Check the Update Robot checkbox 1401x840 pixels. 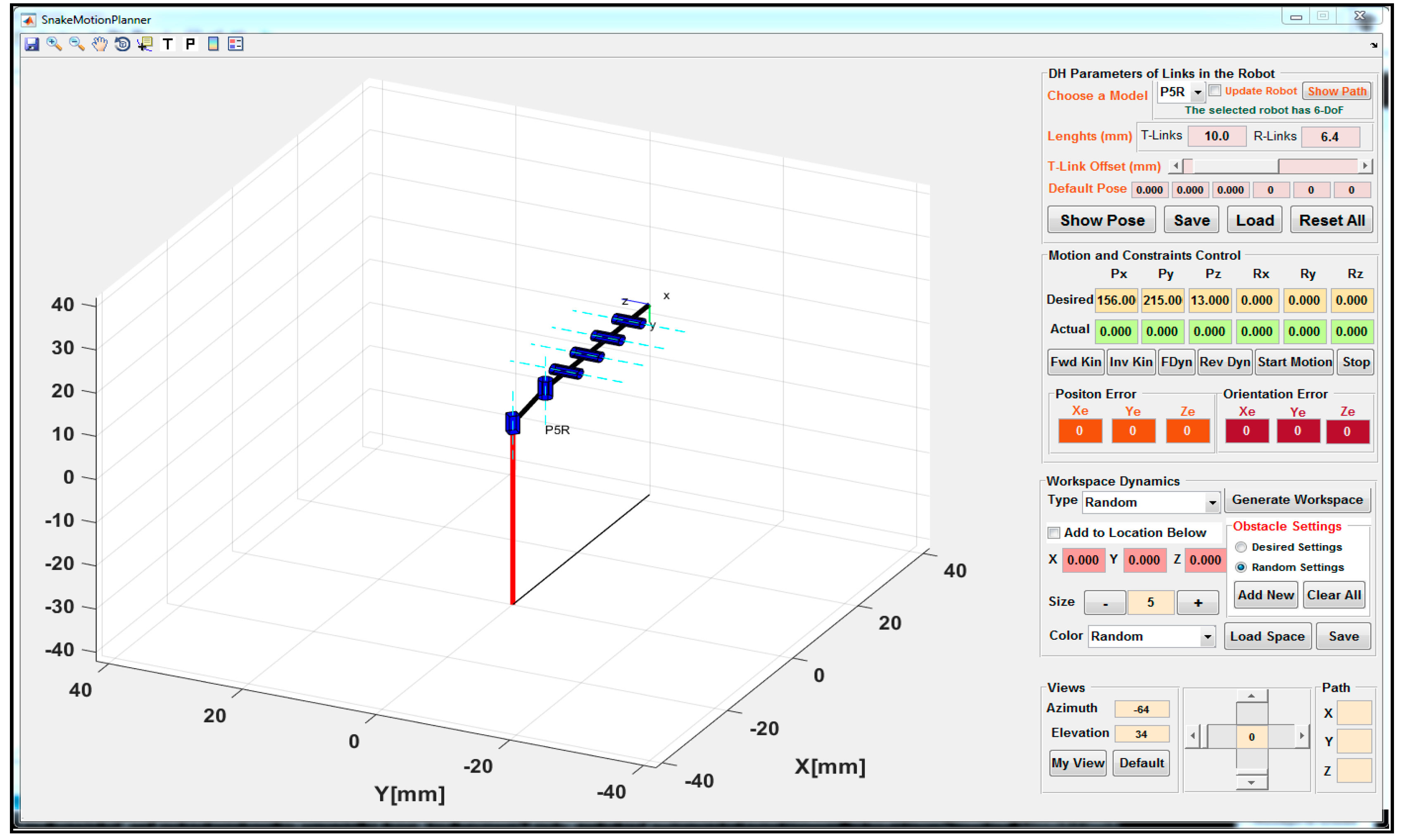pos(1215,90)
